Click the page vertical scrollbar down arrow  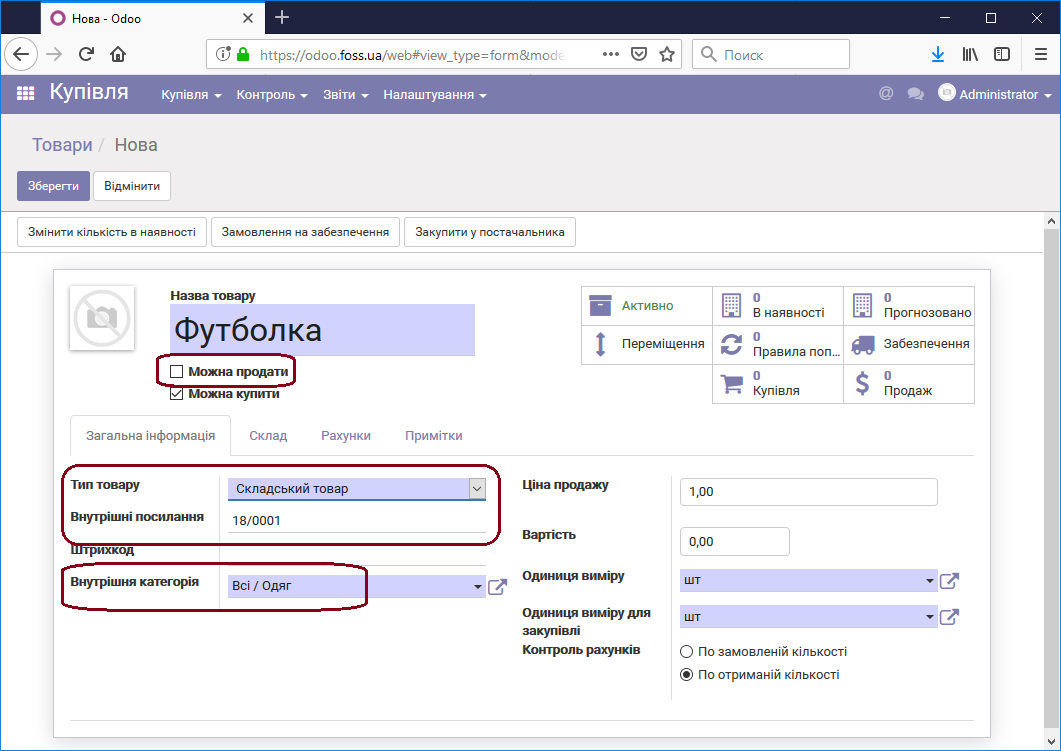tap(1051, 740)
